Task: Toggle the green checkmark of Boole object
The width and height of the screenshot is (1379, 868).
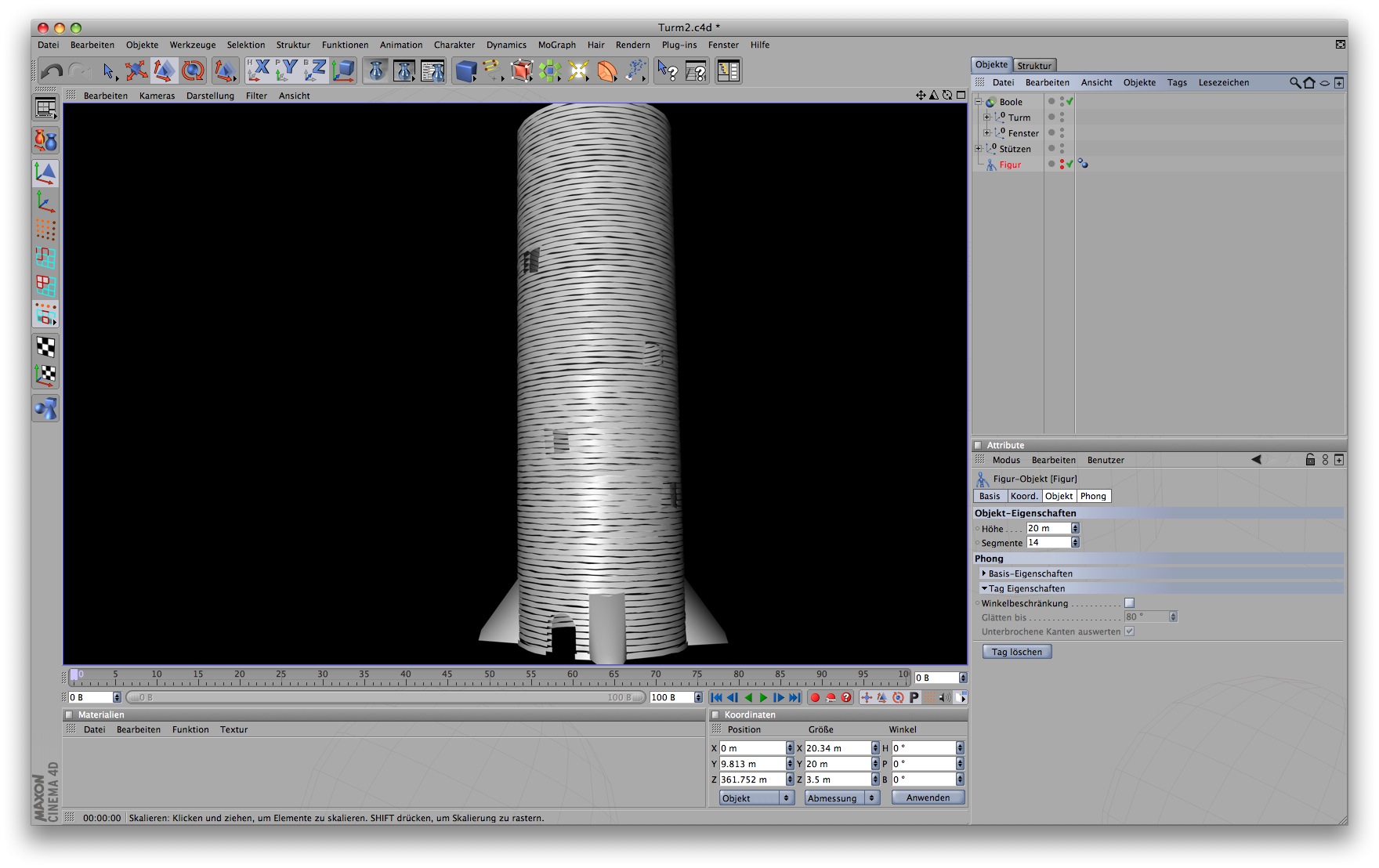Action: click(x=1070, y=102)
